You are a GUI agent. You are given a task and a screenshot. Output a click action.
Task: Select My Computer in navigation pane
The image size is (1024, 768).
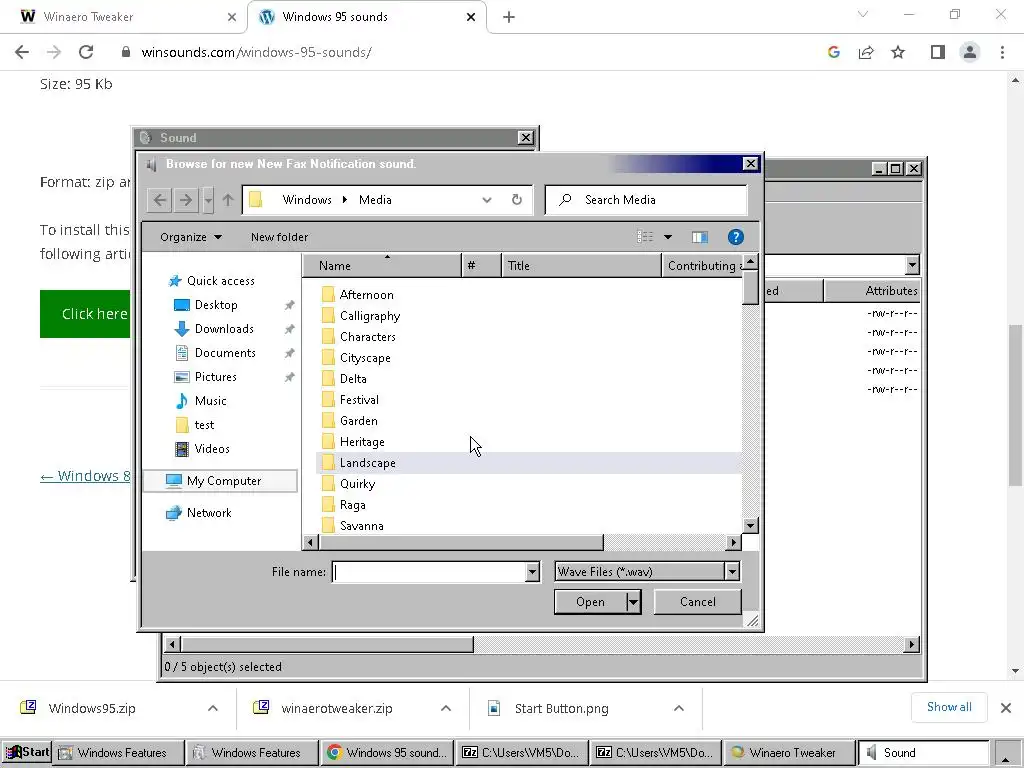(x=221, y=481)
